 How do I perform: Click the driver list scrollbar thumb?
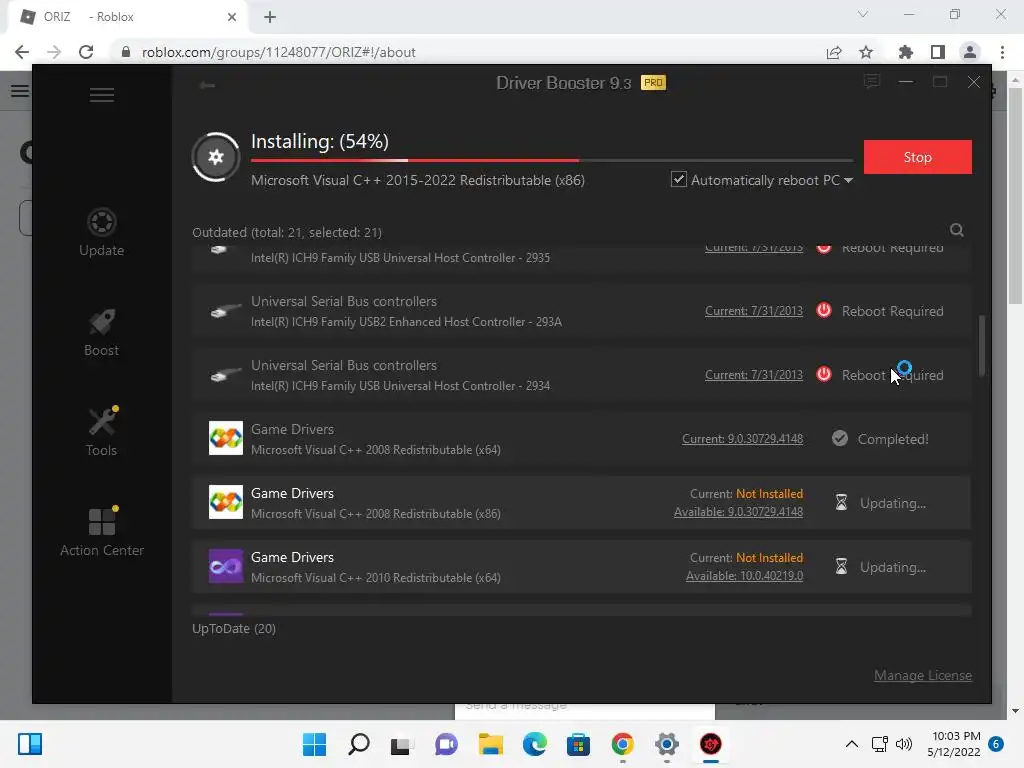tap(982, 346)
